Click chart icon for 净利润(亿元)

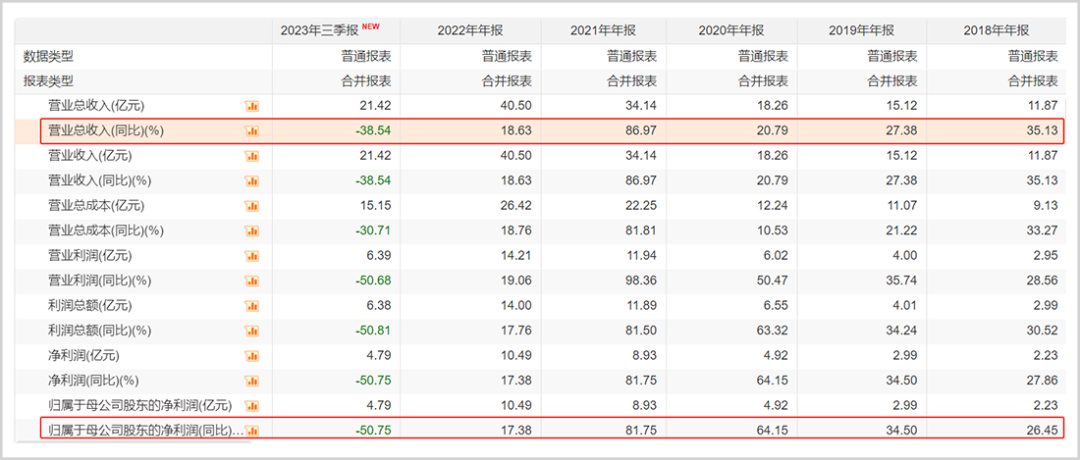[x=252, y=355]
